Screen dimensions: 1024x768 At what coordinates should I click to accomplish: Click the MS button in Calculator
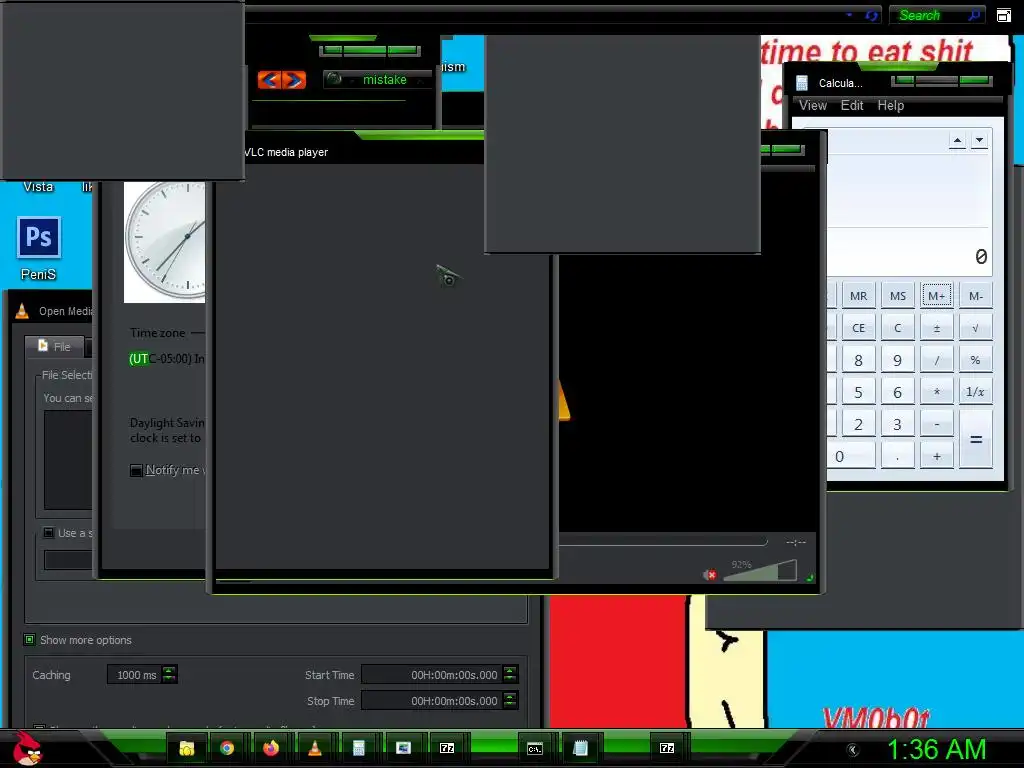898,296
